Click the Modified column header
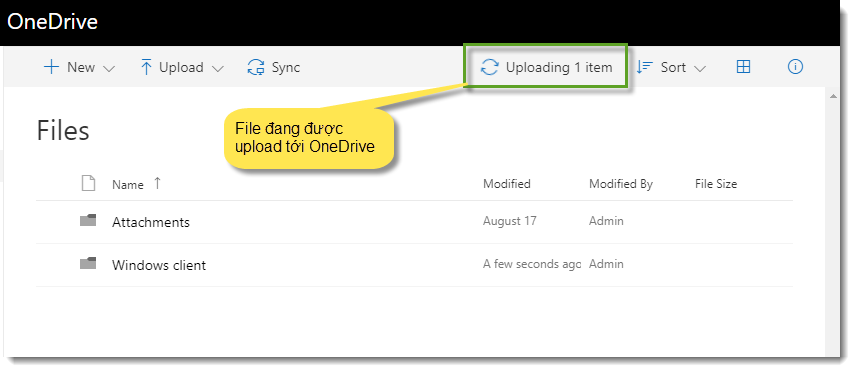The width and height of the screenshot is (855, 372). pos(507,184)
